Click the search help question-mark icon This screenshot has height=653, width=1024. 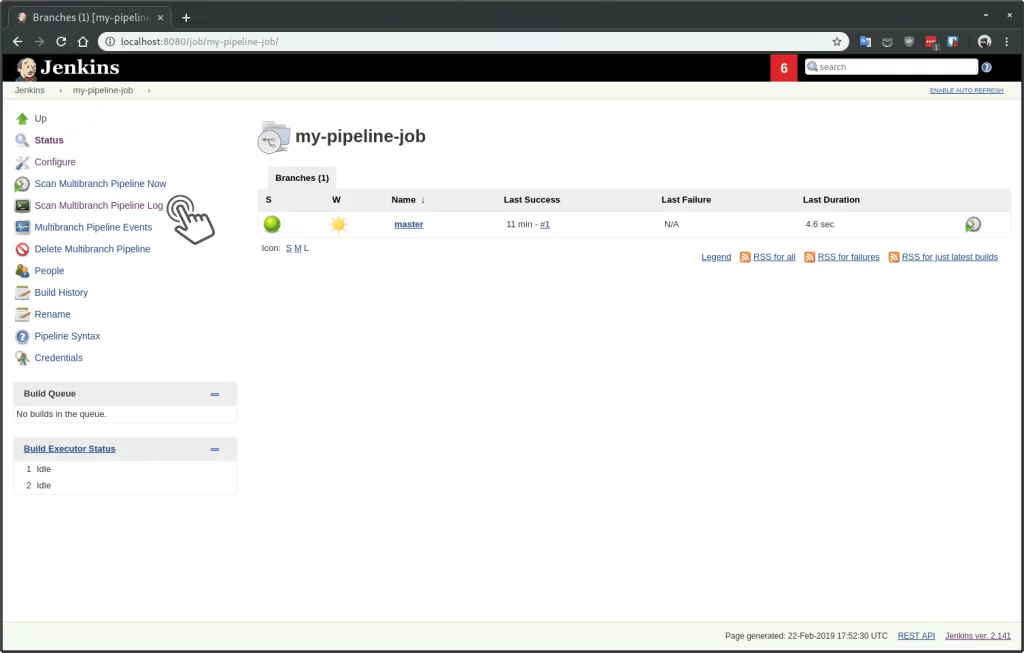click(986, 67)
